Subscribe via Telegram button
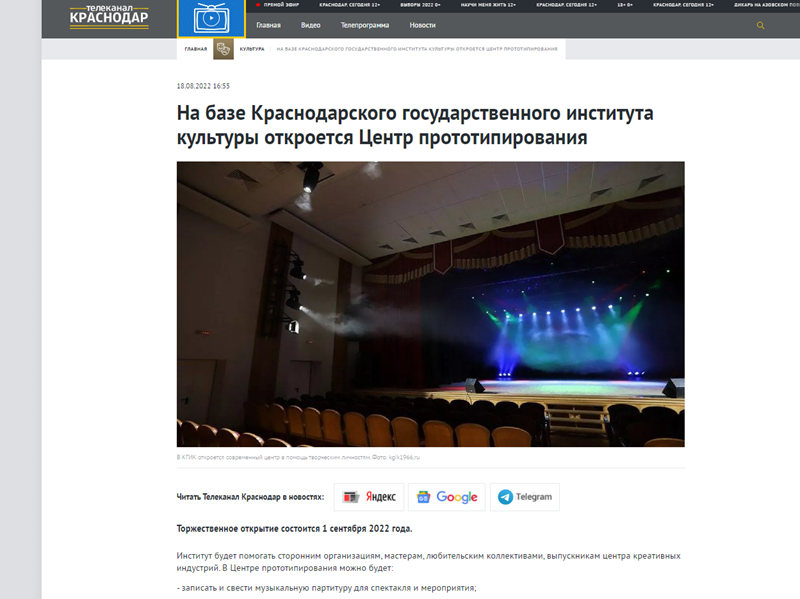The image size is (800, 599). [525, 497]
